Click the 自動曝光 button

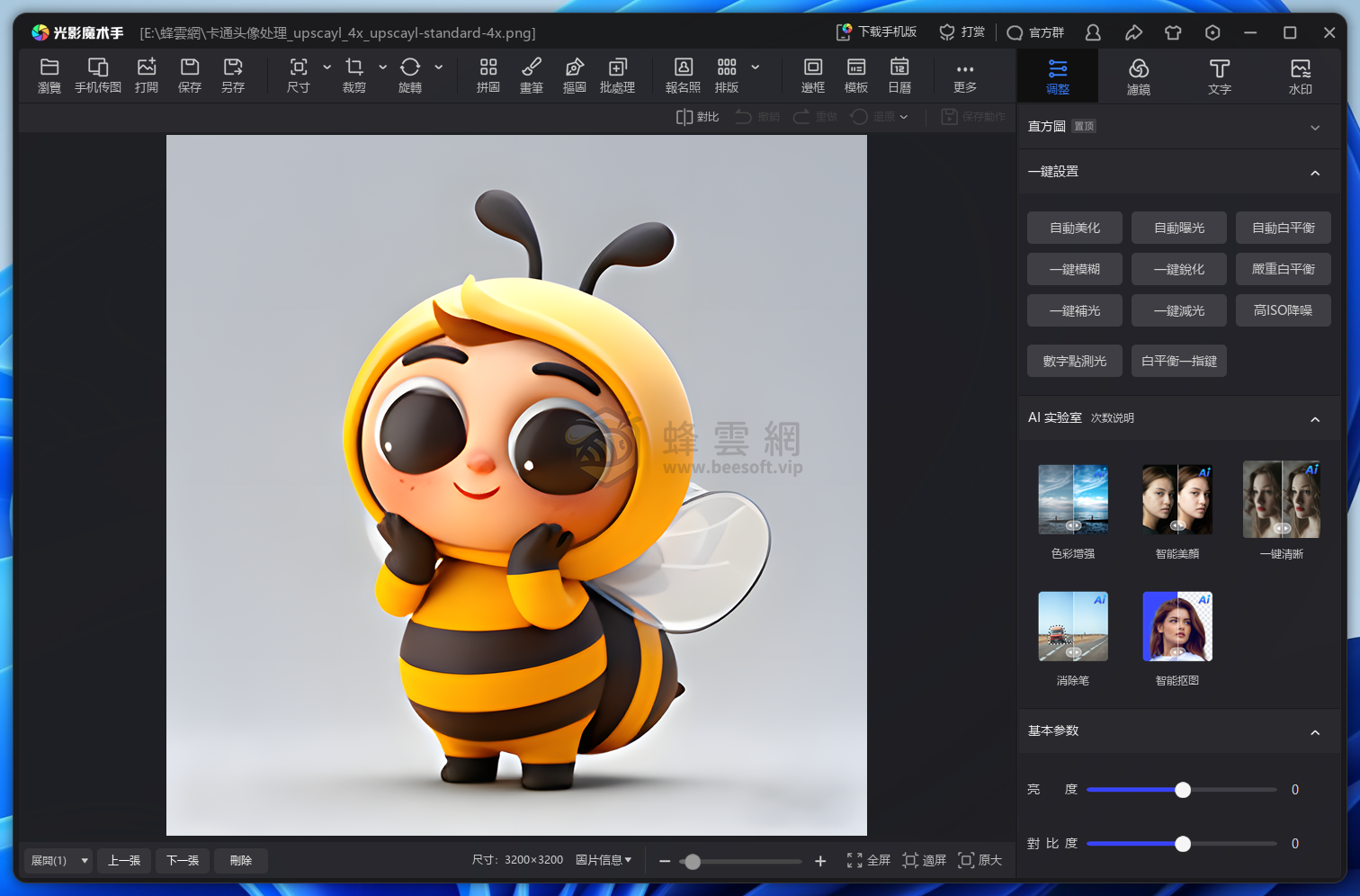coord(1179,228)
